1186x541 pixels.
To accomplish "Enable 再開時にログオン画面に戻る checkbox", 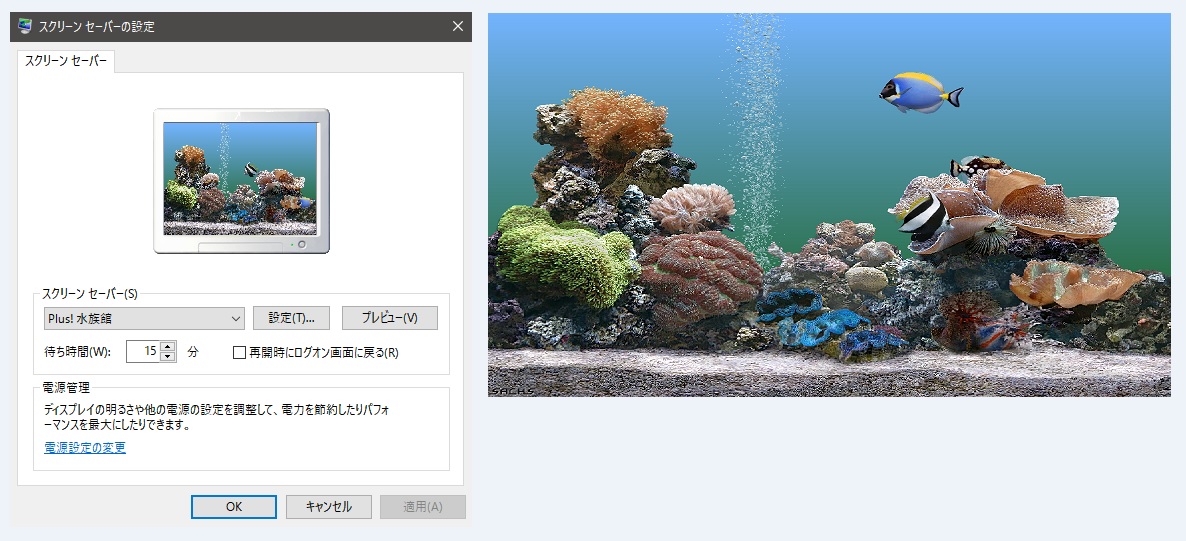I will tap(239, 353).
